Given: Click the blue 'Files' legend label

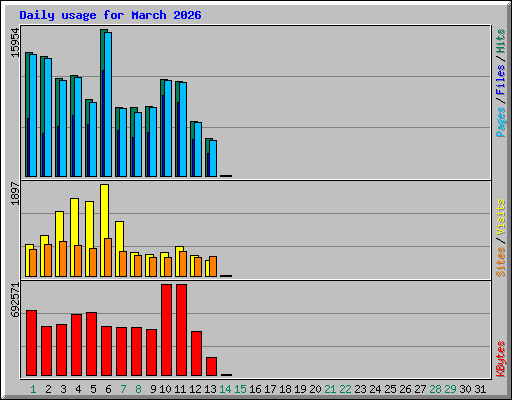Looking at the screenshot, I should click(x=500, y=80).
